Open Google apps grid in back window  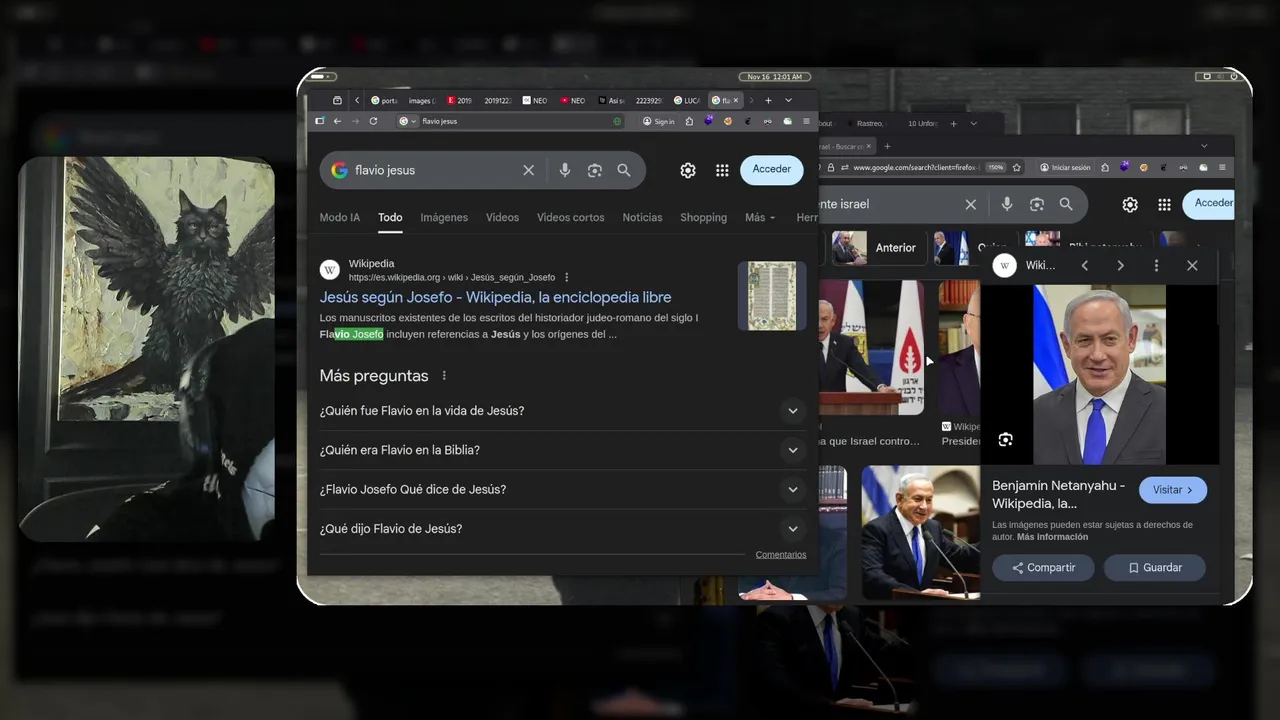point(1164,204)
